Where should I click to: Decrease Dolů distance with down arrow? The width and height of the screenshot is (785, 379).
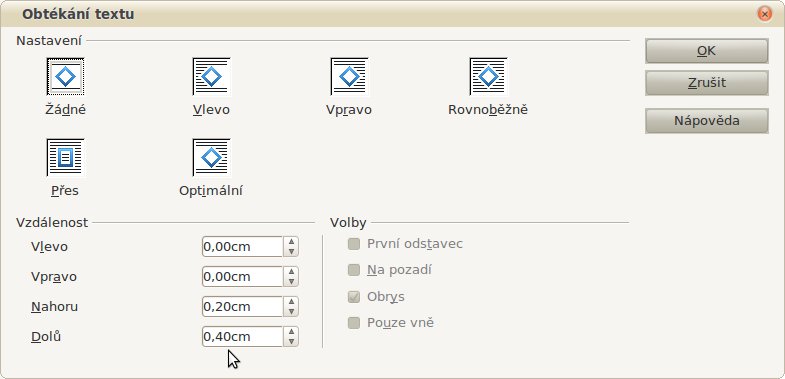(x=291, y=341)
